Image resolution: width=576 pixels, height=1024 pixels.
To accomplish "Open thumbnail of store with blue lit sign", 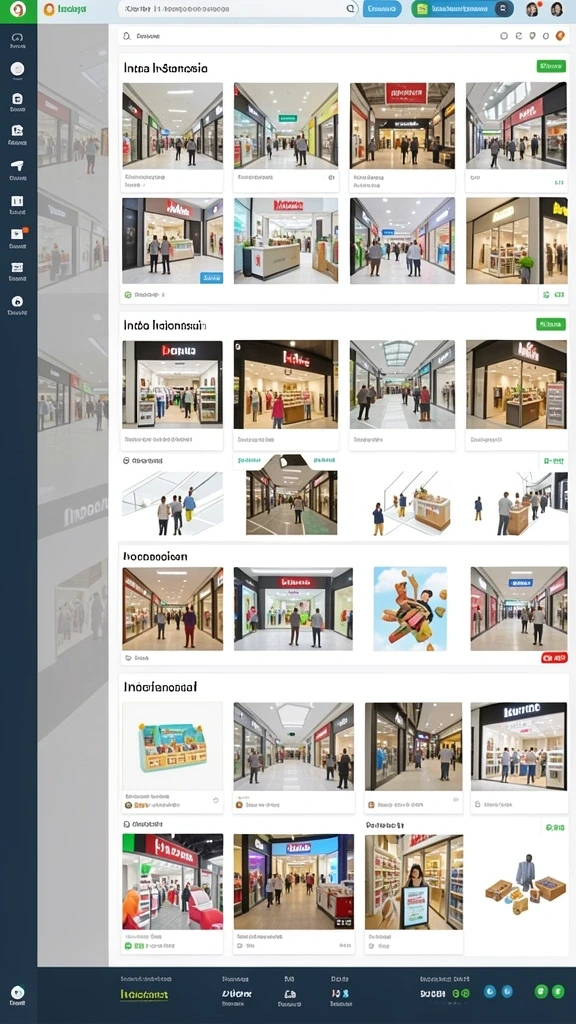I will (294, 882).
